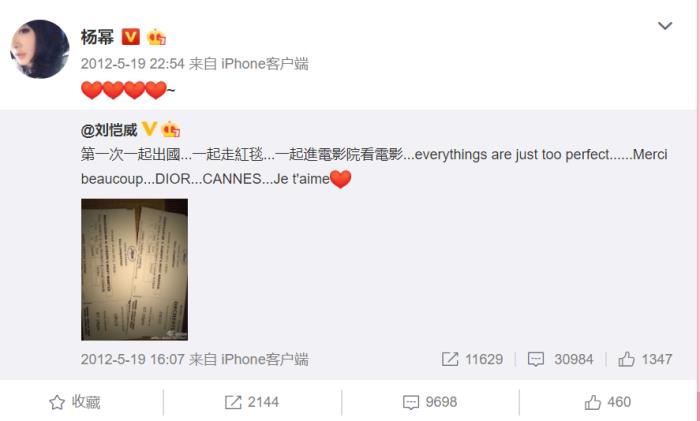Open the post options chevron menu
The height and width of the screenshot is (421, 700).
click(x=665, y=26)
